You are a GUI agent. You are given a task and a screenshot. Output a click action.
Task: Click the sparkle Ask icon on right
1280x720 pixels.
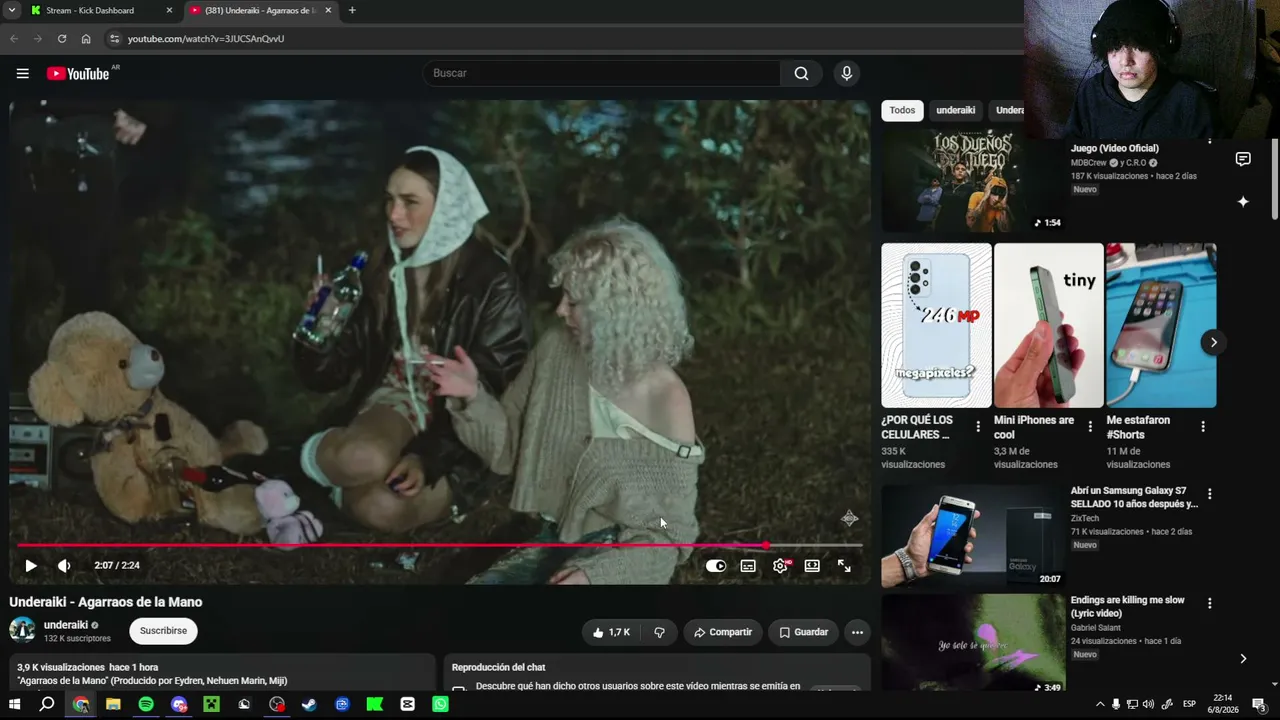coord(1243,201)
